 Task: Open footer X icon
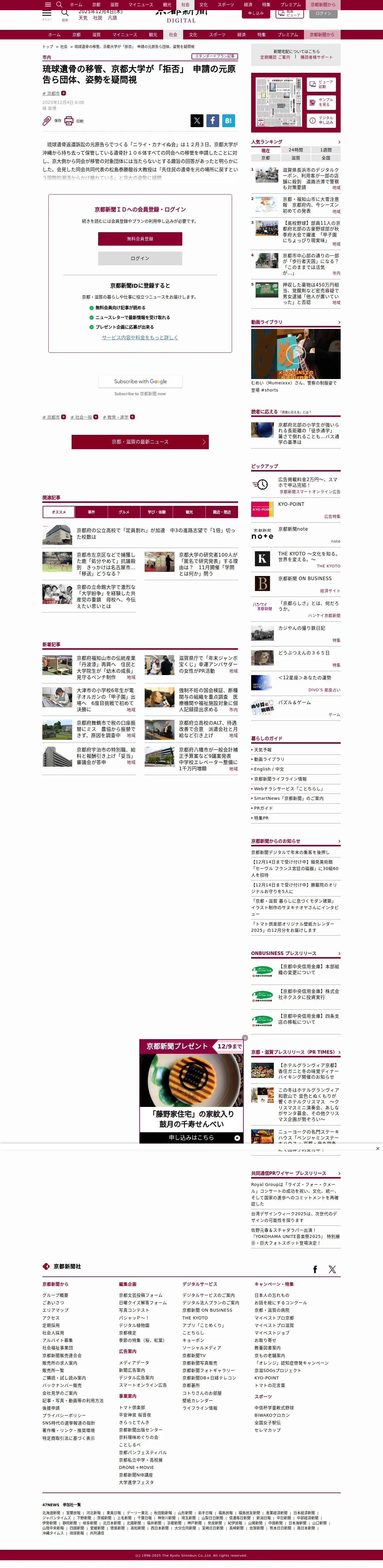[x=332, y=1269]
